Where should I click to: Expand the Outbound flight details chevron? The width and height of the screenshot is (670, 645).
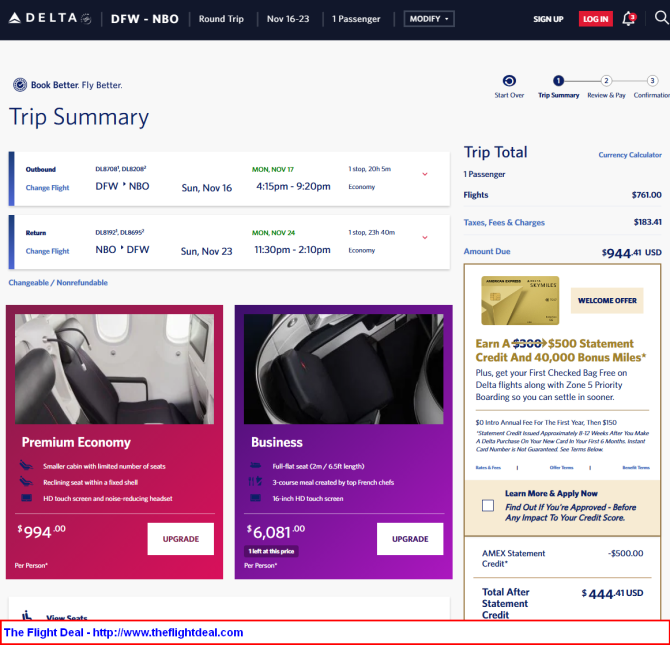[x=425, y=174]
